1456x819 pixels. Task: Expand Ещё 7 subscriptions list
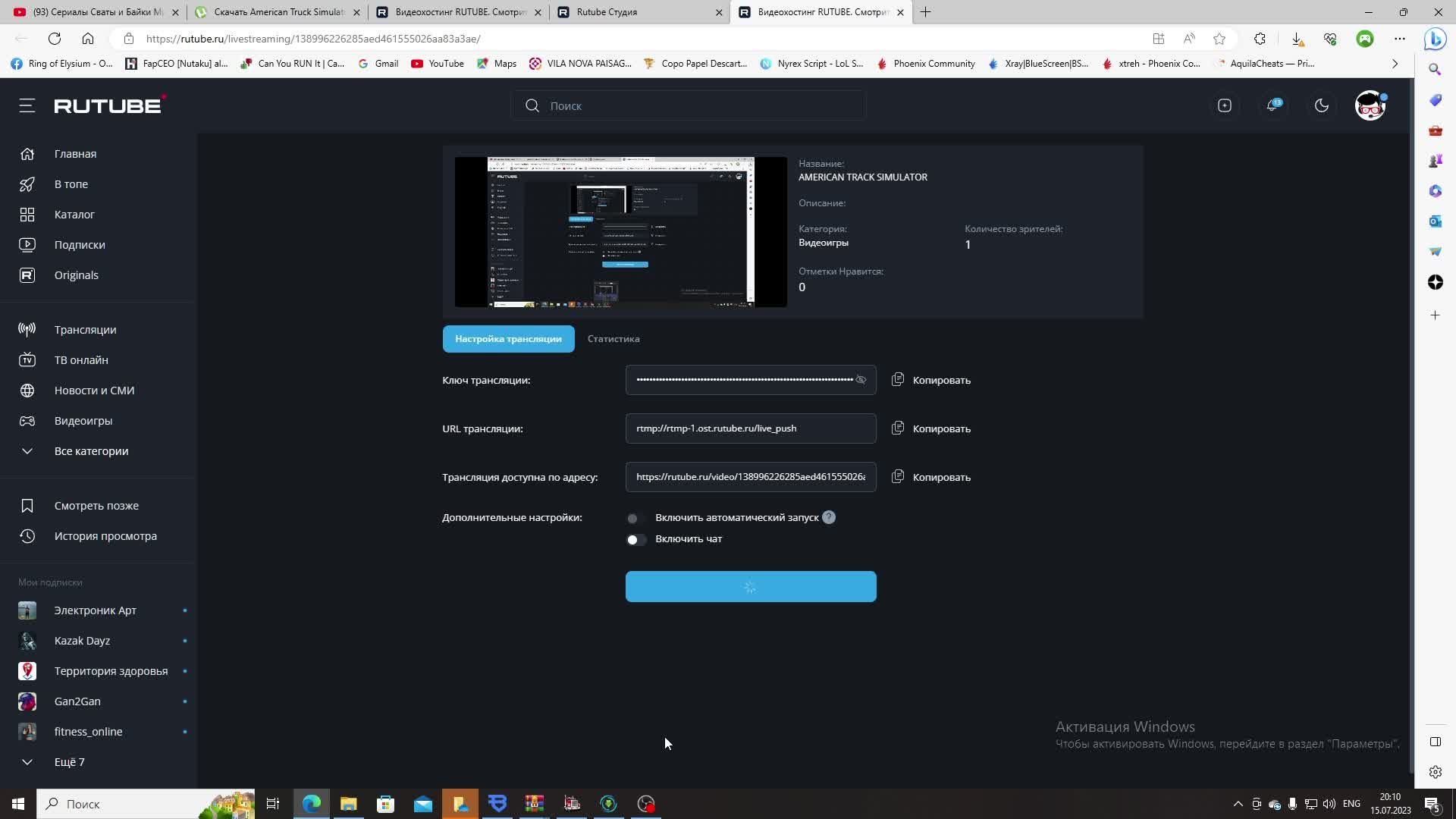coord(69,762)
